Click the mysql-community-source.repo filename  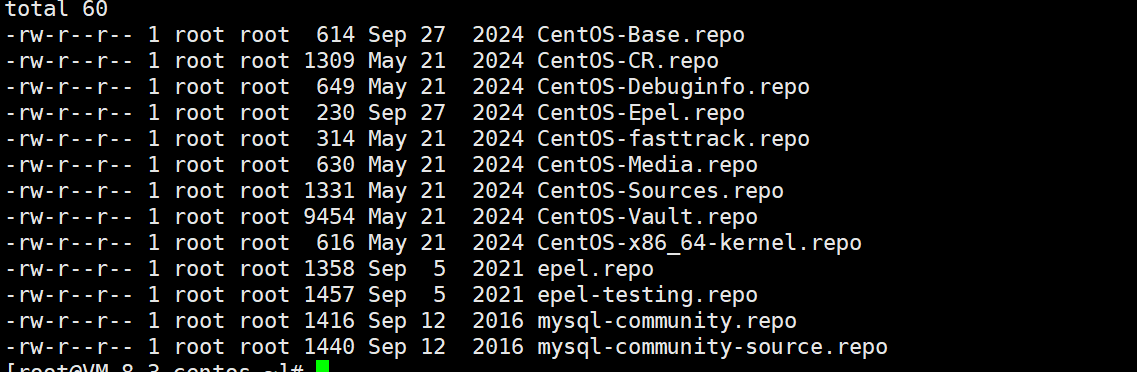(713, 347)
